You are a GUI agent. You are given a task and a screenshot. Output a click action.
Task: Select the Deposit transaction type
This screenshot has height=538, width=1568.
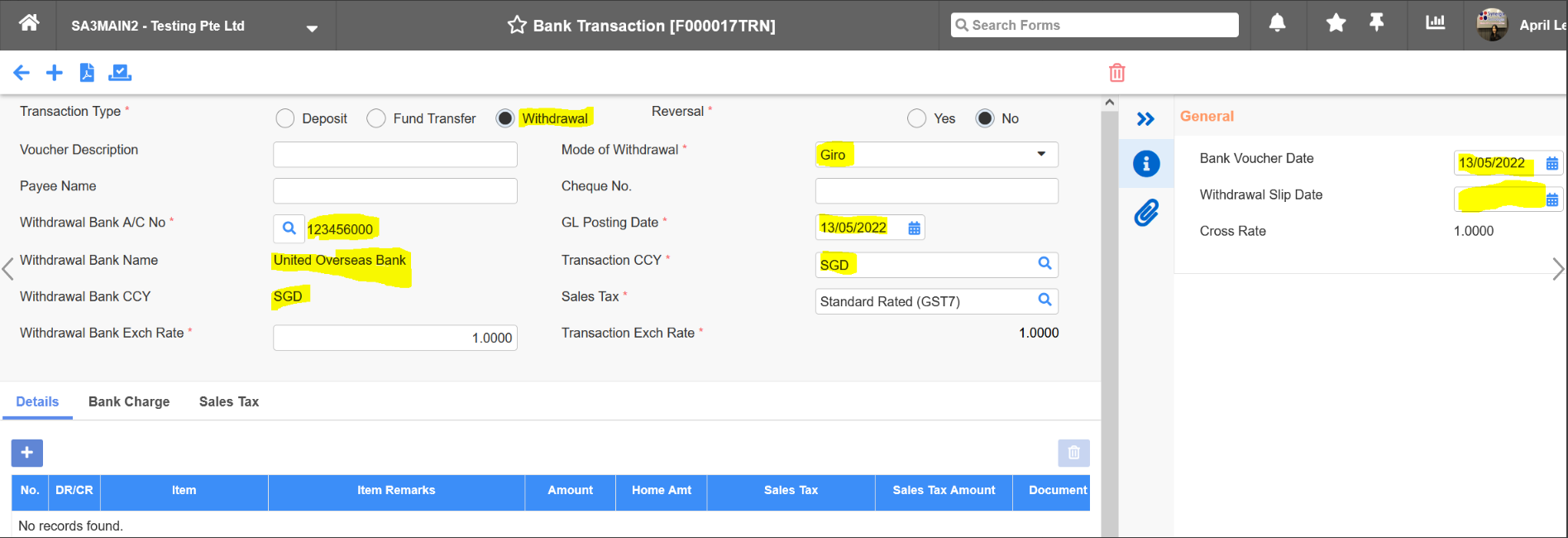[x=285, y=118]
